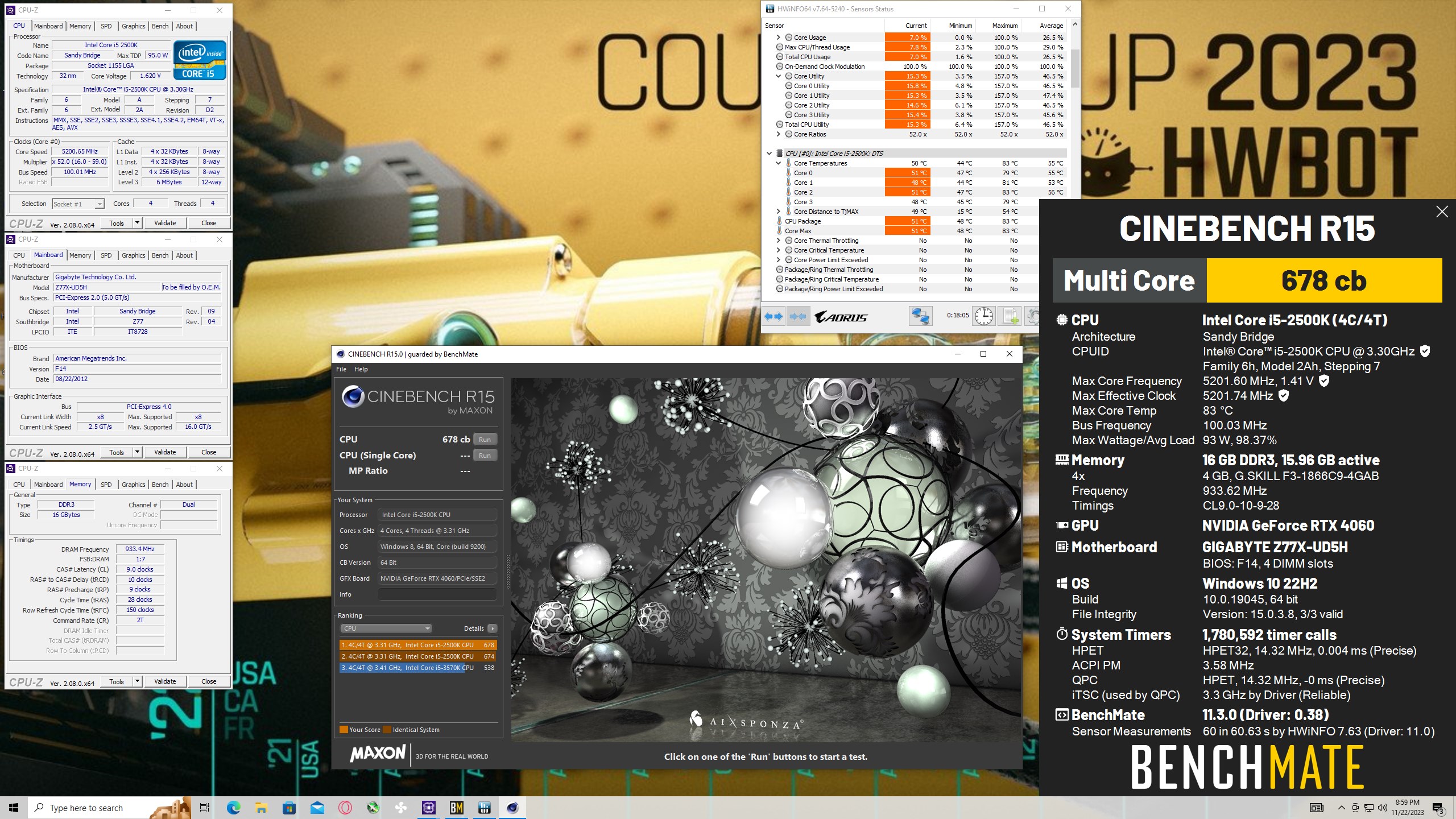The width and height of the screenshot is (1456, 819).
Task: Switch to CPU-Z via its purple taskbar icon
Action: pyautogui.click(x=429, y=808)
